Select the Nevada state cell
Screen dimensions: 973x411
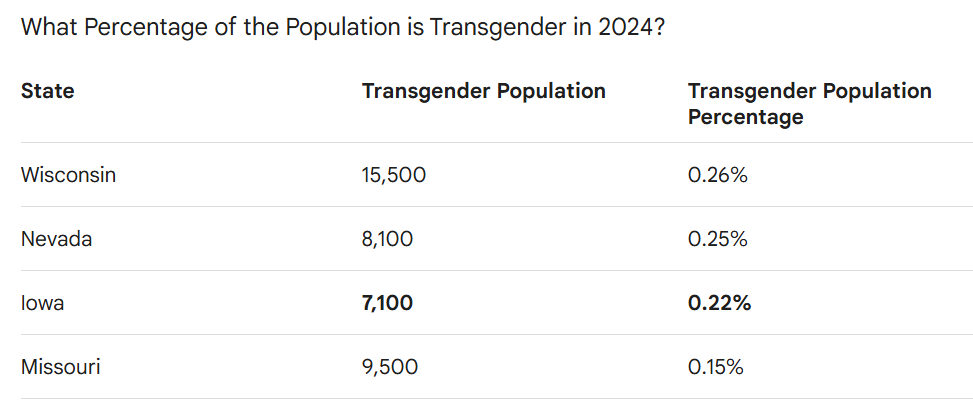coord(56,239)
